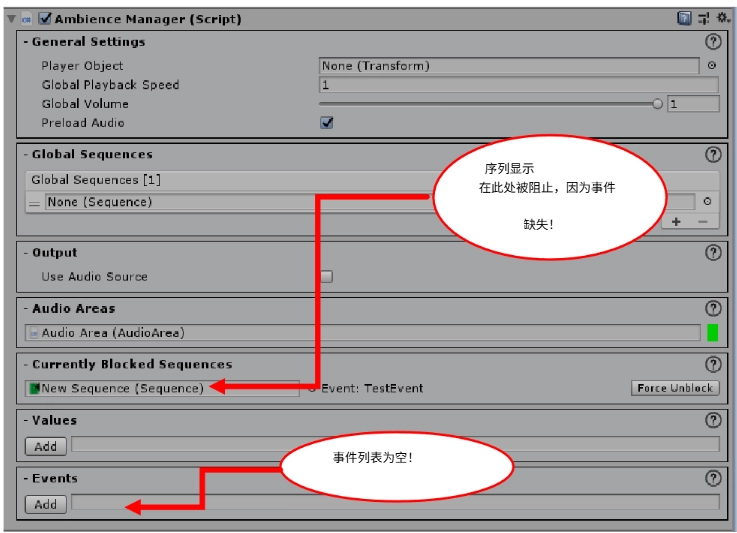Screen dimensions: 737x533
Task: Add element to Global Sequences list
Action: (676, 221)
